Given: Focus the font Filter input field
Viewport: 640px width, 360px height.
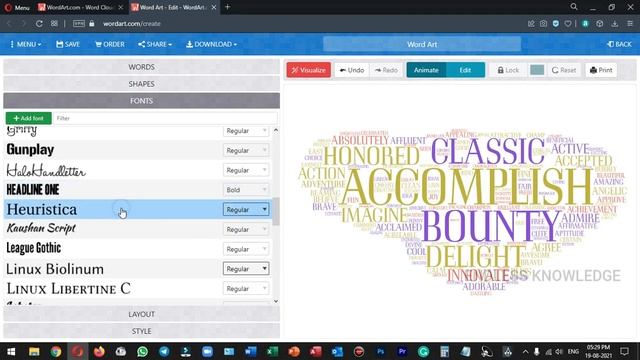Looking at the screenshot, I should click(165, 118).
